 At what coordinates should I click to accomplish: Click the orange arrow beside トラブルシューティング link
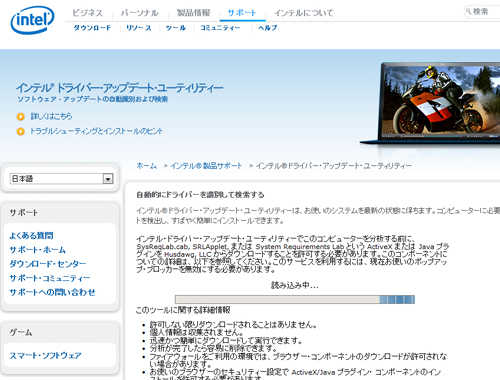point(21,131)
